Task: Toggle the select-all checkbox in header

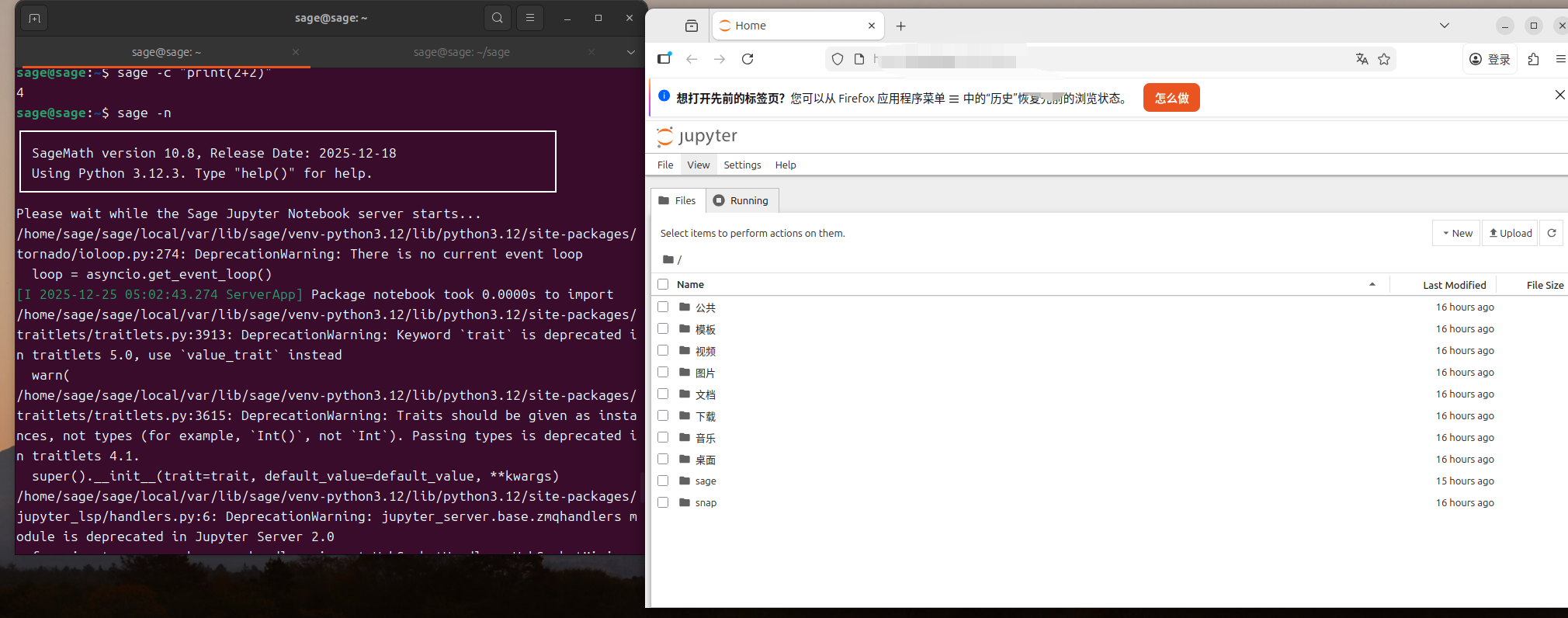Action: (x=663, y=284)
